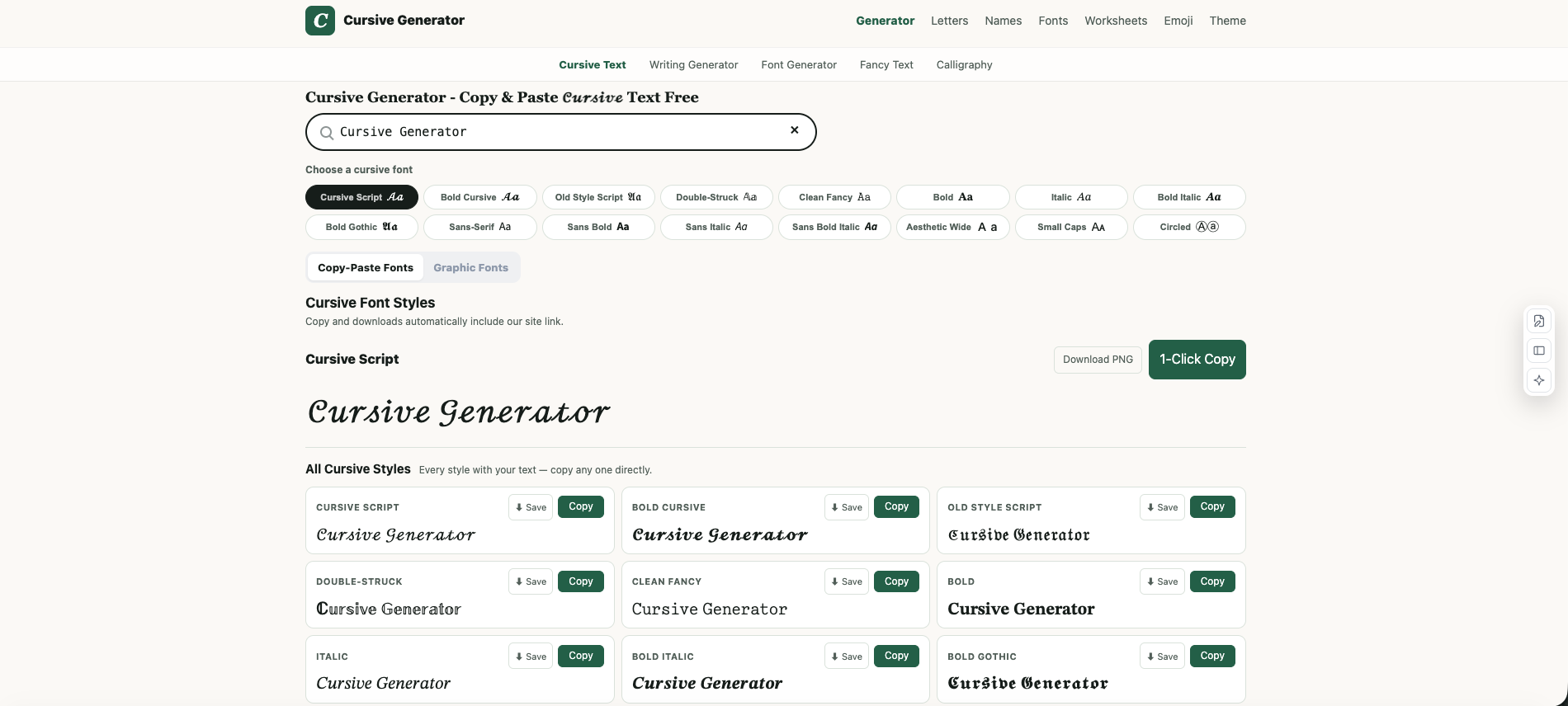Open the Calligraphy sub-tab
This screenshot has height=706, width=1568.
tap(964, 65)
